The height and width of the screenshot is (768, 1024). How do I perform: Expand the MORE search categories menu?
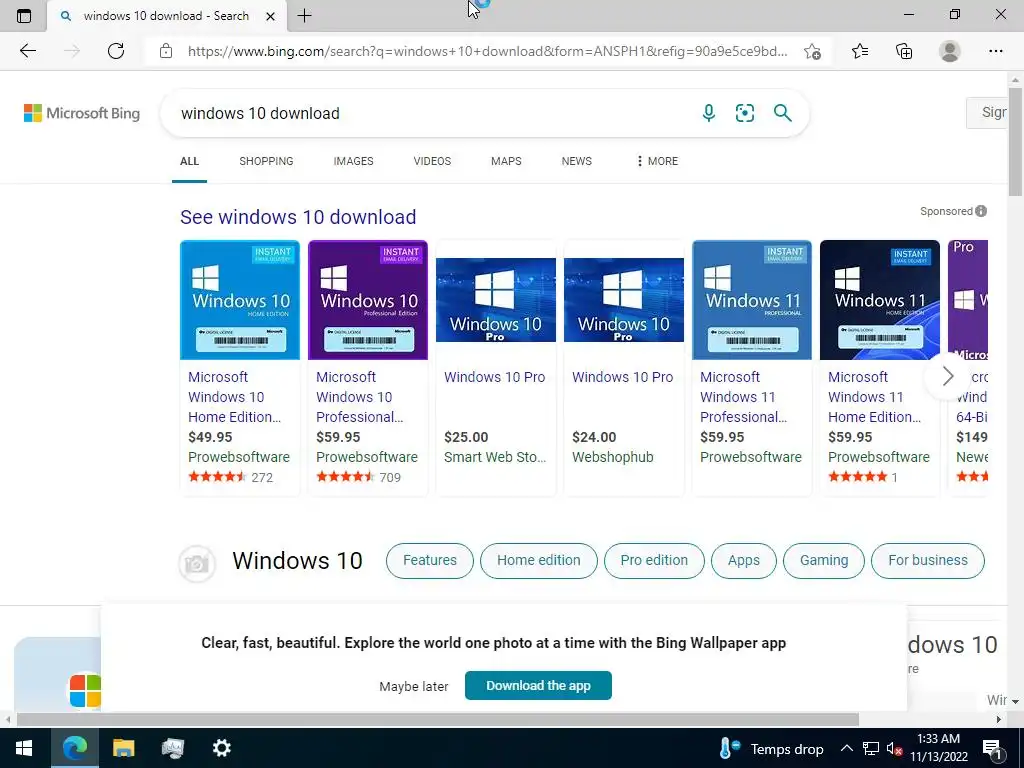click(657, 161)
